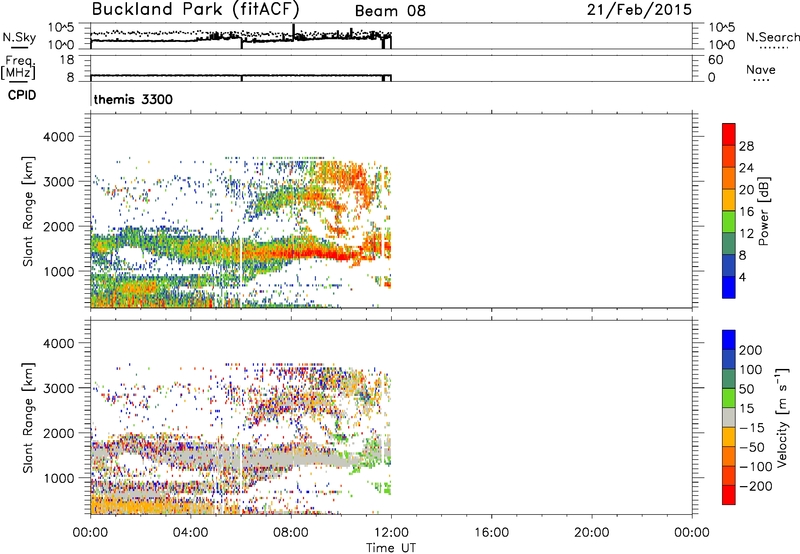Click the "2000" tick on the velocity panel

coord(58,433)
